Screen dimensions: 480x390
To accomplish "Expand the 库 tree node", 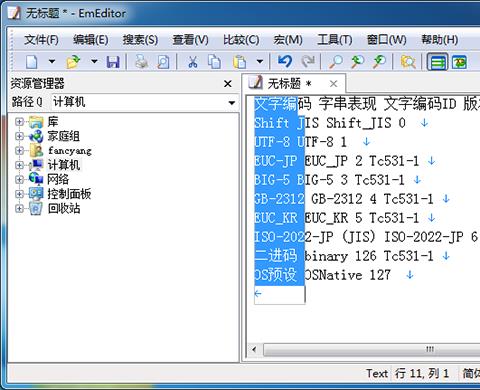I will coord(19,122).
